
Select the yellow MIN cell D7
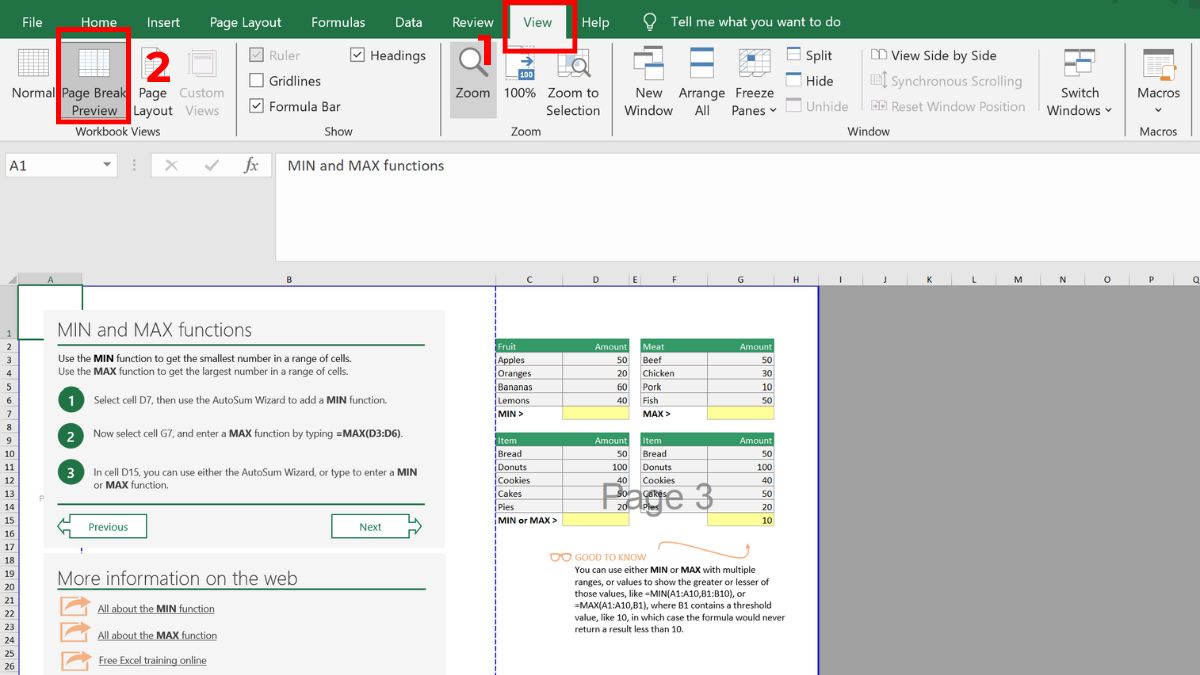[x=596, y=413]
